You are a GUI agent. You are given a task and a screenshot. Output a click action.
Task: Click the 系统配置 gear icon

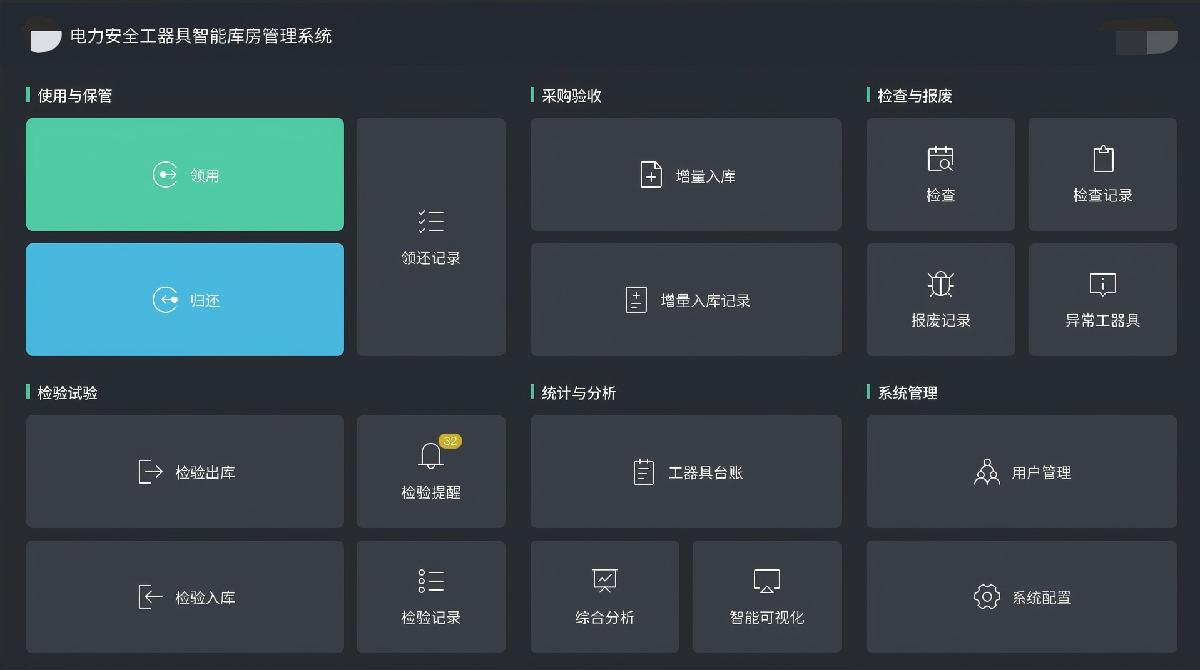[985, 596]
